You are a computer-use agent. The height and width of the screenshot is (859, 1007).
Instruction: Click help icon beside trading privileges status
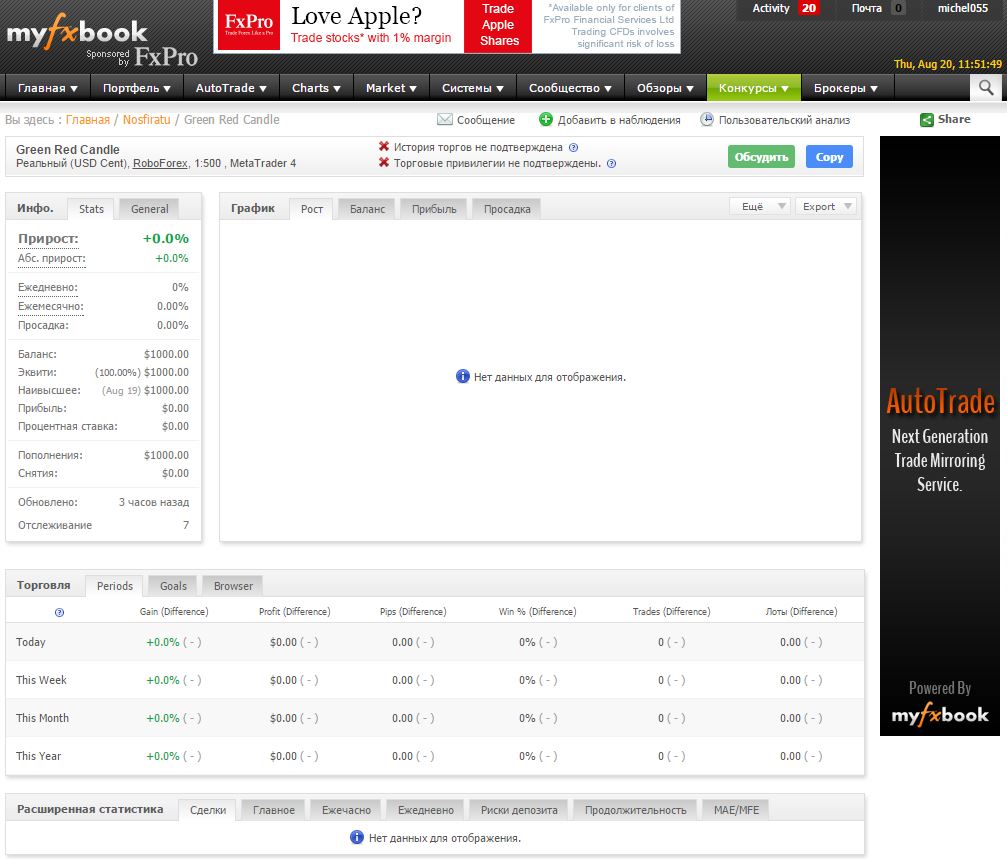pyautogui.click(x=611, y=164)
